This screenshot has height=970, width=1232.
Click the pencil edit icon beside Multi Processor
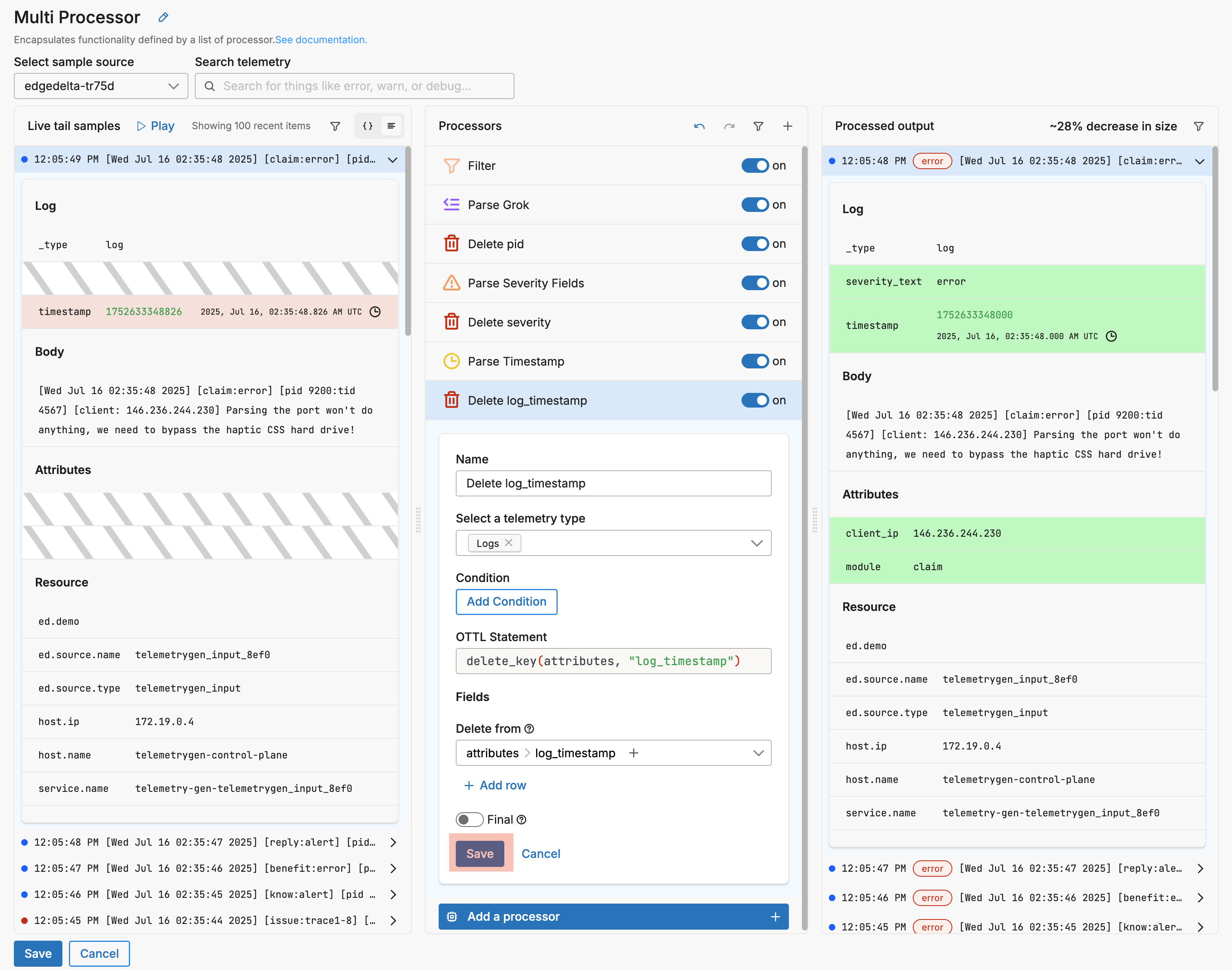tap(163, 17)
